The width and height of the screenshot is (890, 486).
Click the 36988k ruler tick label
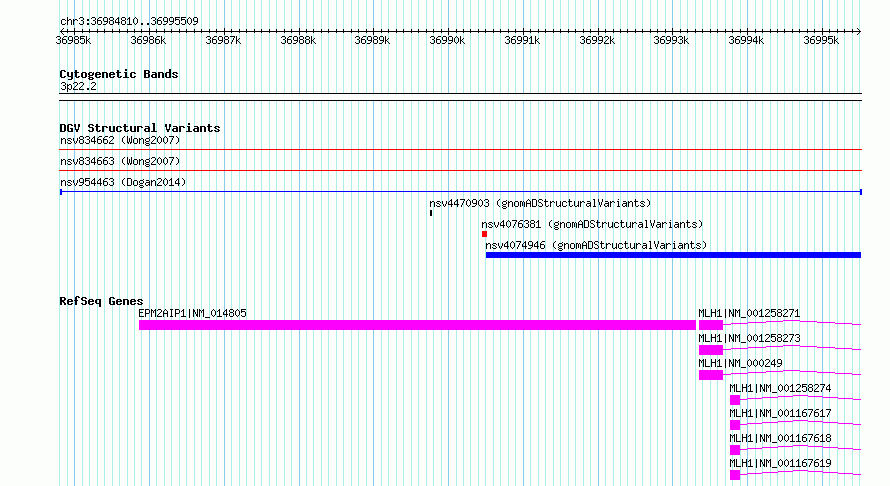click(x=298, y=40)
